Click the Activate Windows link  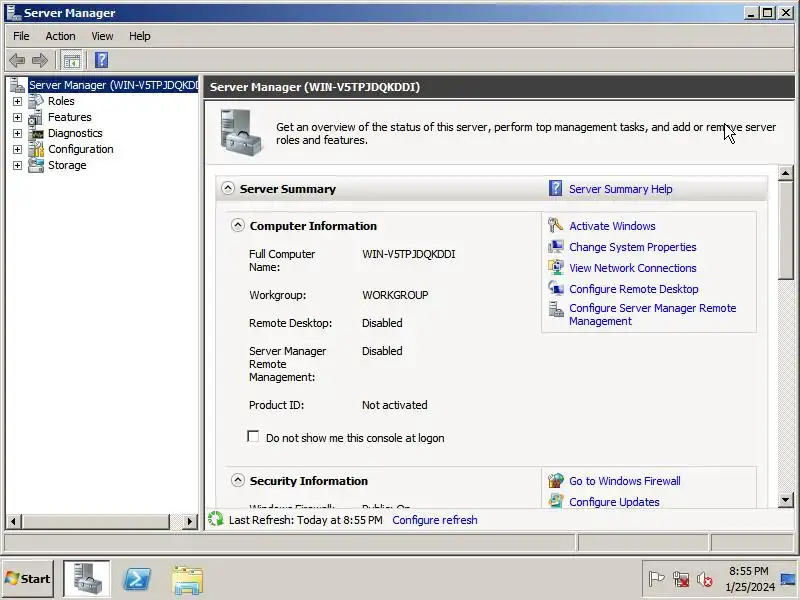click(612, 226)
